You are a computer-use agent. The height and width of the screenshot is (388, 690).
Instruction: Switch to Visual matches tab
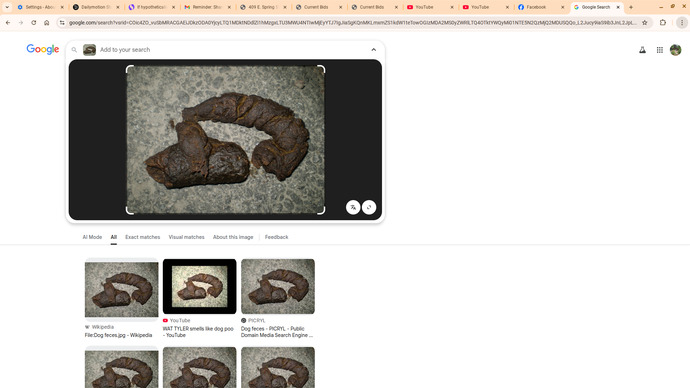(187, 237)
